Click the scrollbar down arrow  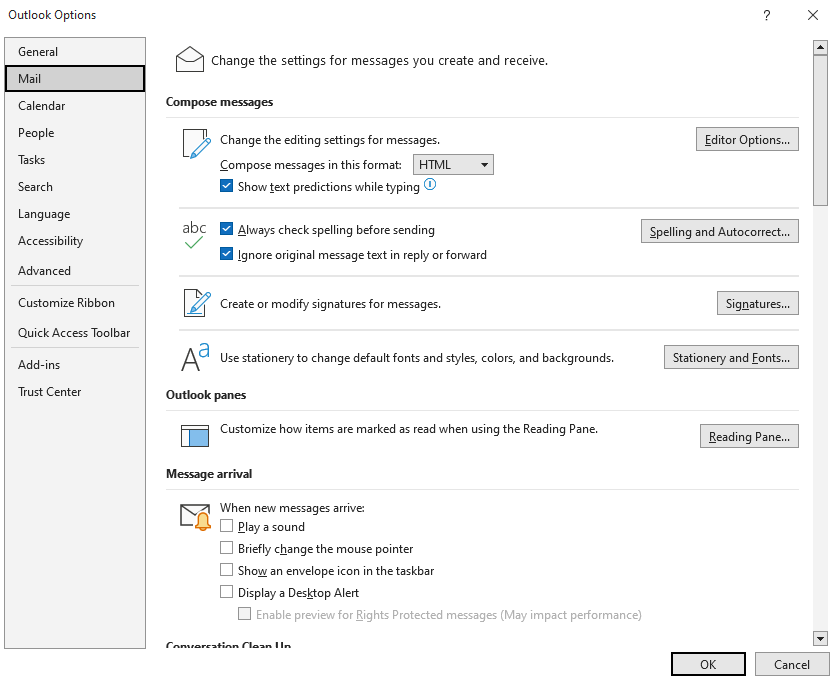[820, 638]
